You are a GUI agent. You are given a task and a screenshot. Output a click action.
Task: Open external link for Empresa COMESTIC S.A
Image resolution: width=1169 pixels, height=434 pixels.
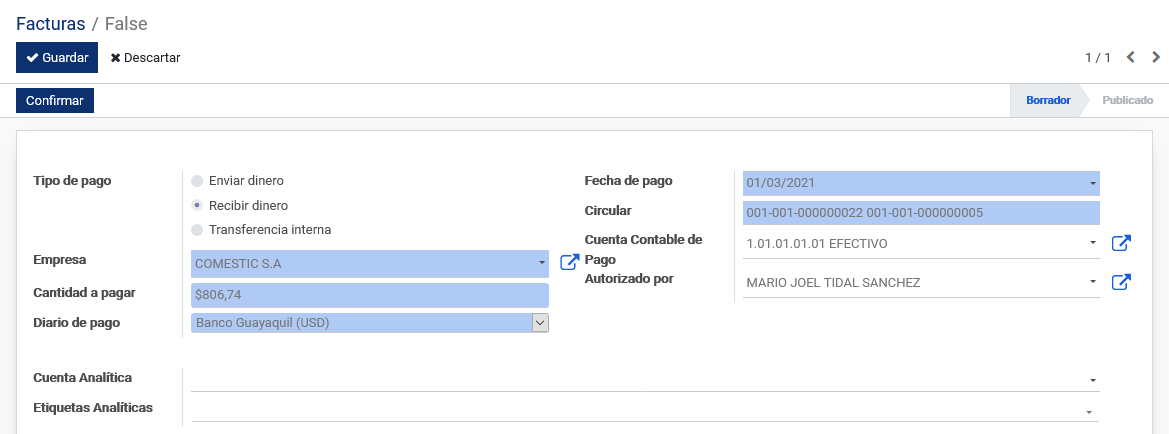(570, 262)
